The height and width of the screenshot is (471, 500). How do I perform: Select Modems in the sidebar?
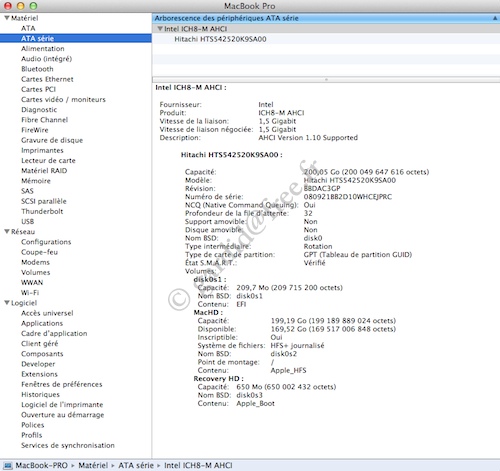(x=35, y=262)
